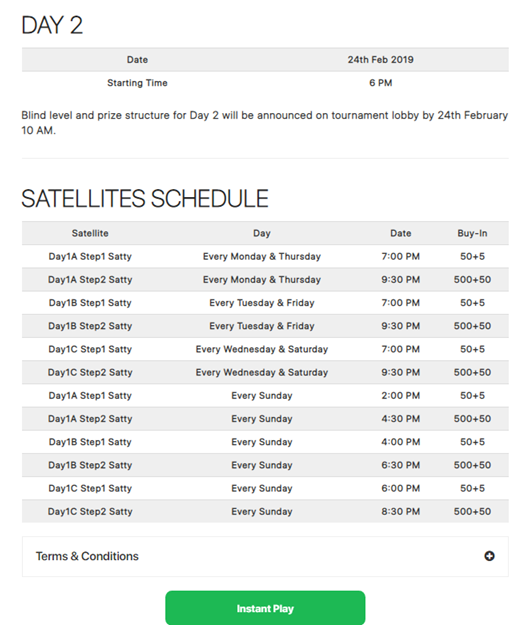Click the Day1B Step2 Satty Tuesday & Friday row
530x635 pixels.
pyautogui.click(x=265, y=326)
